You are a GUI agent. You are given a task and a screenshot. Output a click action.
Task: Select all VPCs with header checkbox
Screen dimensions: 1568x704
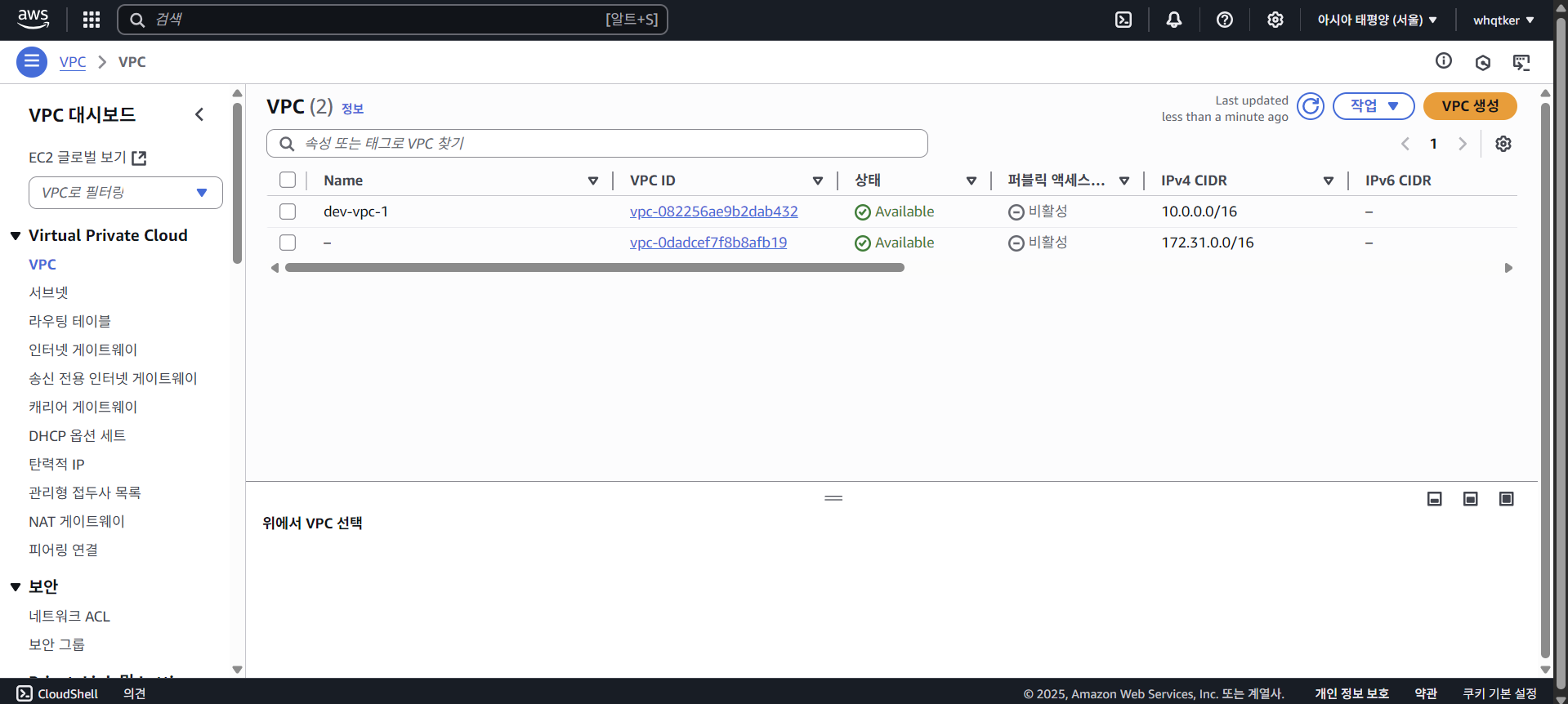tap(288, 180)
